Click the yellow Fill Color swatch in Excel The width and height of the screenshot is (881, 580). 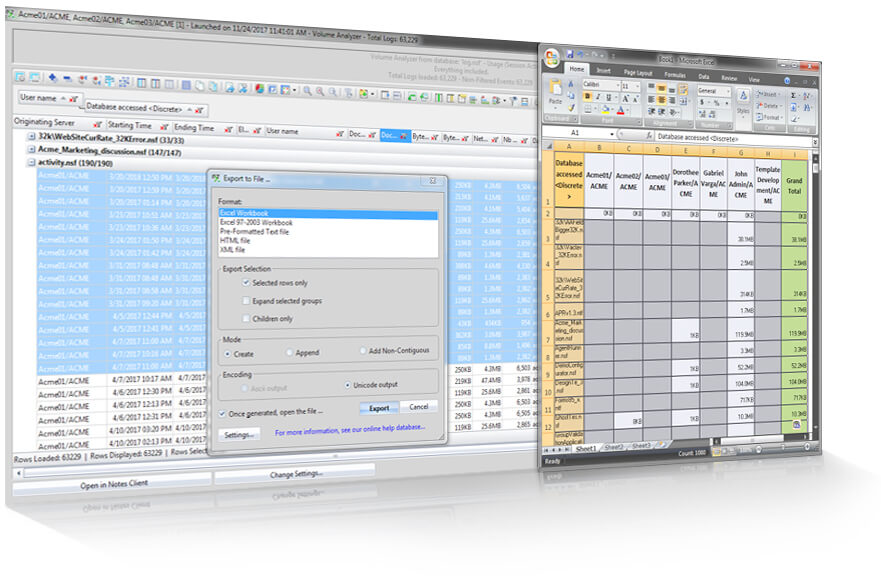pos(606,109)
